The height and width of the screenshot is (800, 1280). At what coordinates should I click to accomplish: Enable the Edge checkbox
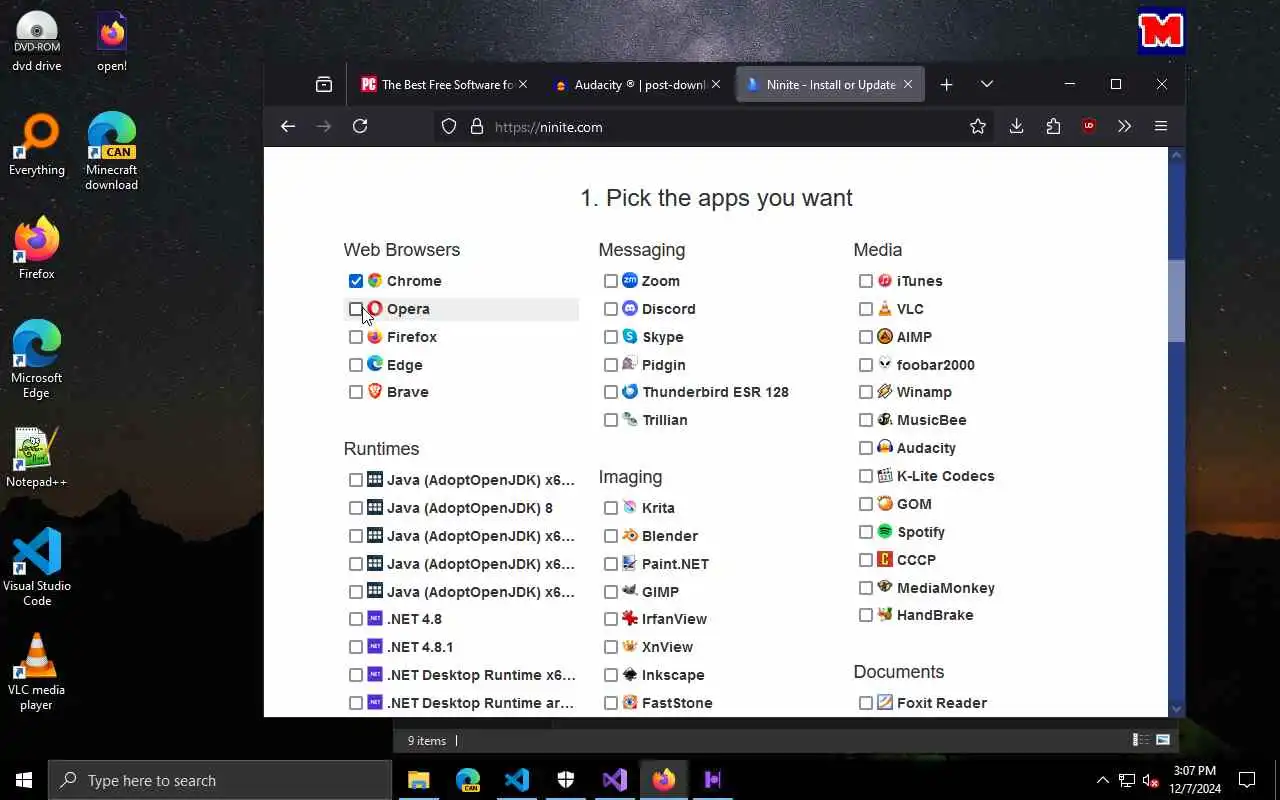pos(356,365)
